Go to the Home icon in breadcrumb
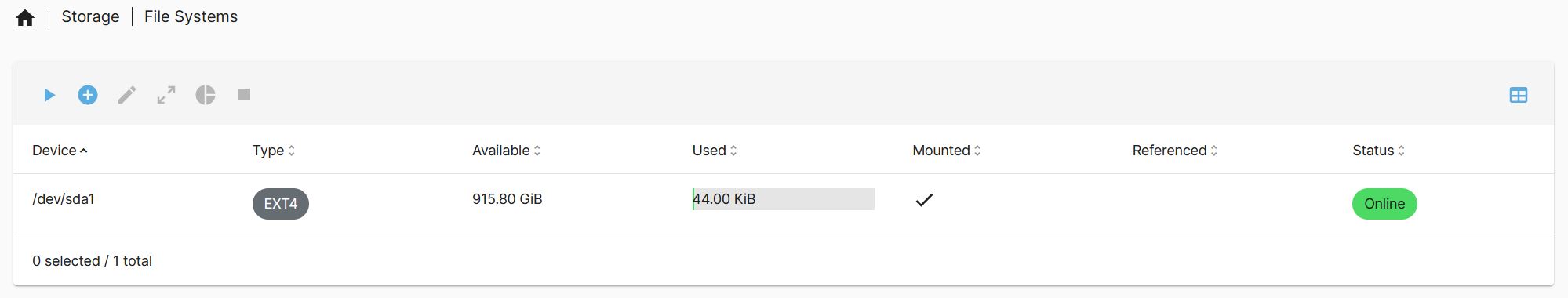1568x298 pixels. pyautogui.click(x=25, y=17)
